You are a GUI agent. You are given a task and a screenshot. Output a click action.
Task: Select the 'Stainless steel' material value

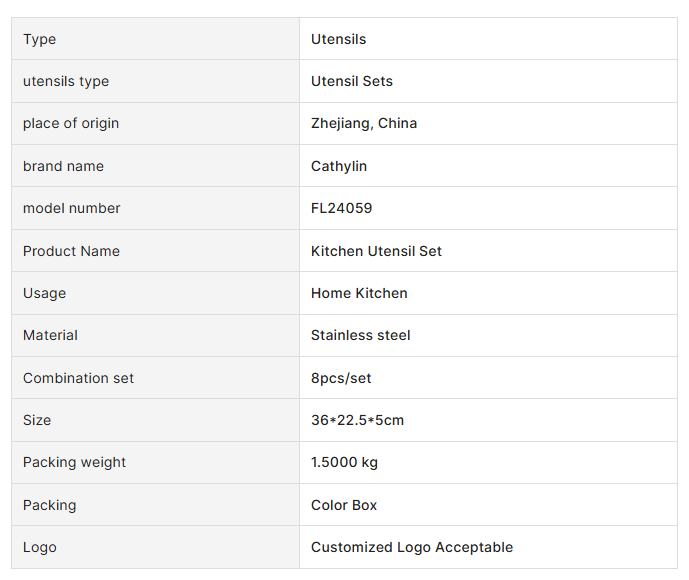(360, 335)
